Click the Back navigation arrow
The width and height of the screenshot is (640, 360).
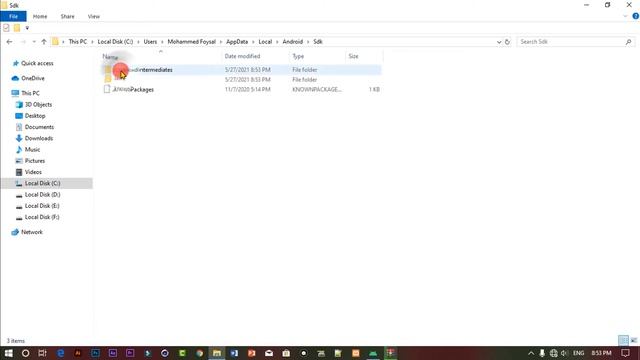(x=9, y=42)
